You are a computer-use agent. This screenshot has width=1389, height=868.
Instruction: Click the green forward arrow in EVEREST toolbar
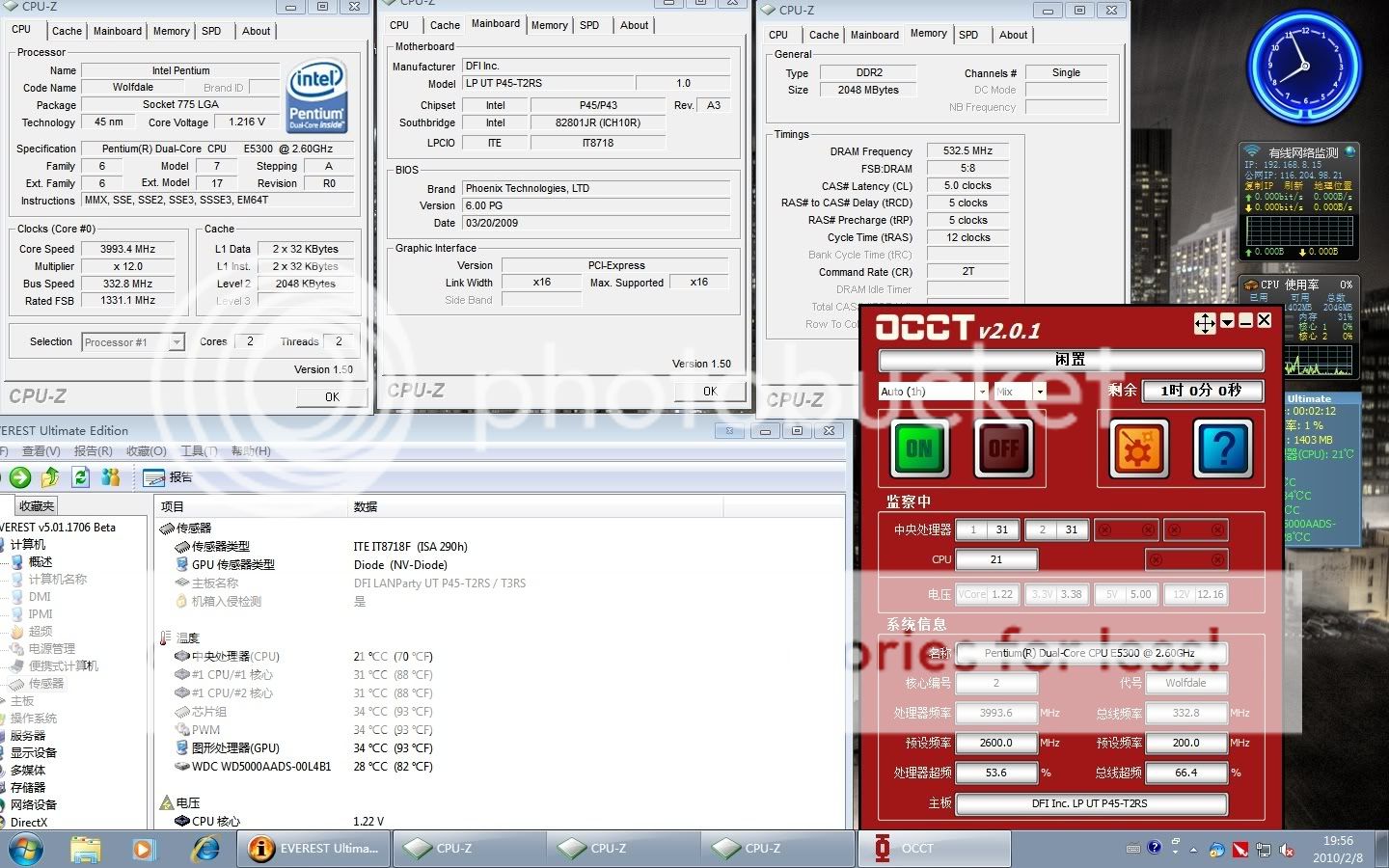pos(20,477)
